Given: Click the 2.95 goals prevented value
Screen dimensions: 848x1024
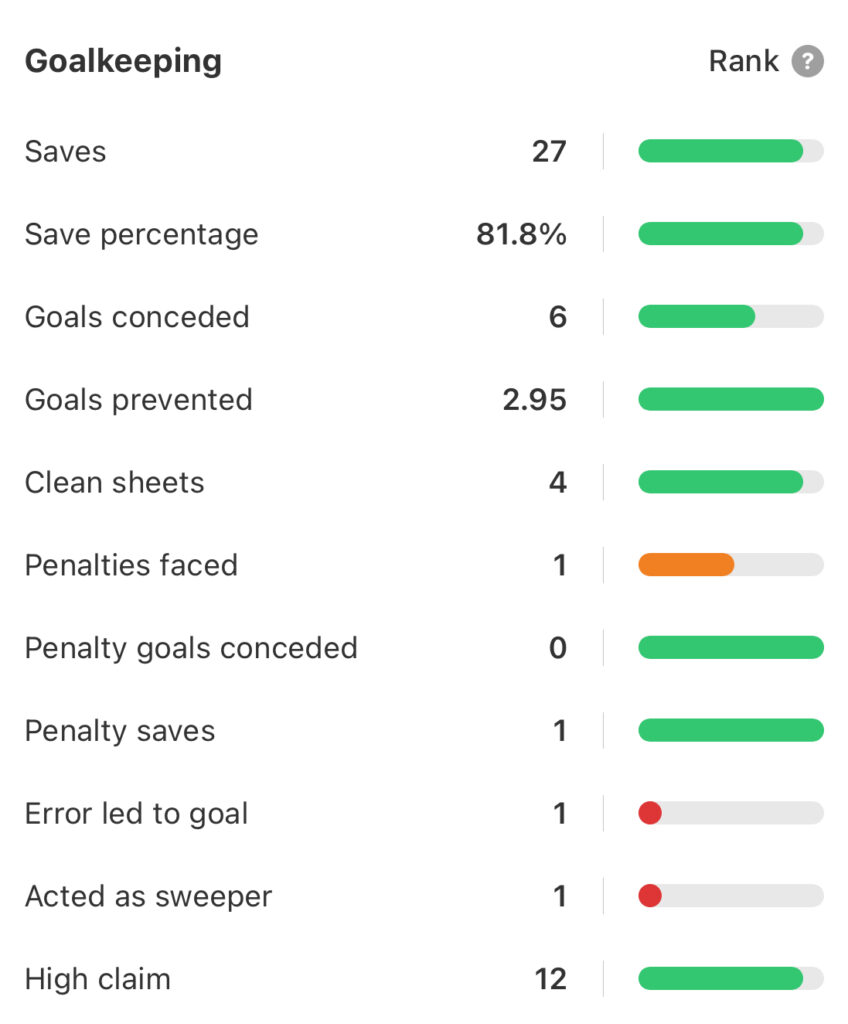Looking at the screenshot, I should coord(534,400).
